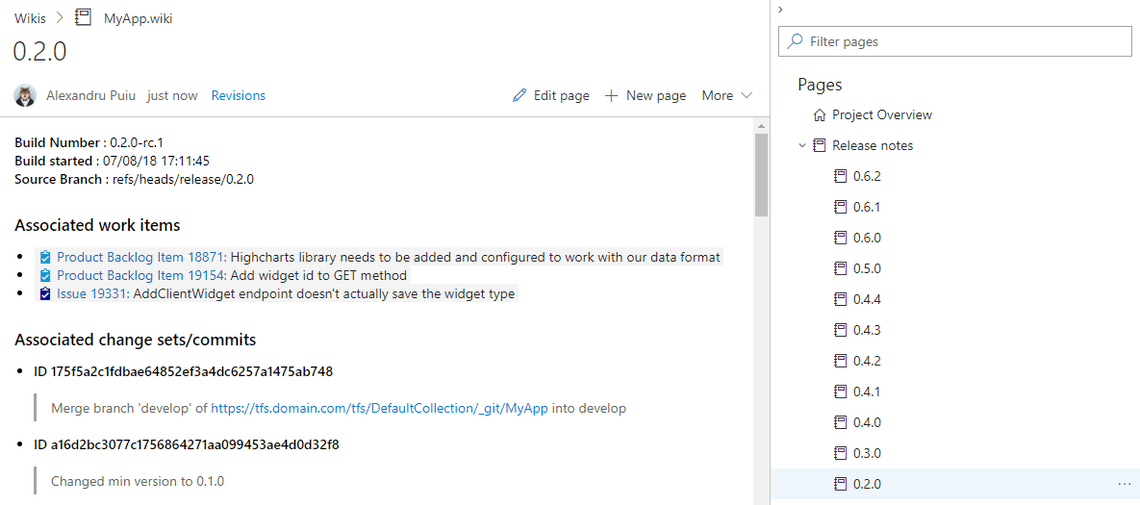
Task: Open the MyApp.wiki breadcrumb
Action: click(x=138, y=19)
